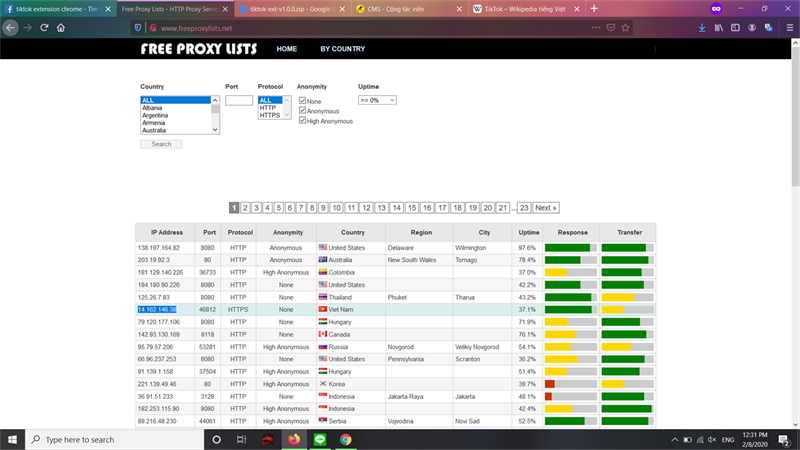
Task: Open the Windows Start button
Action: [x=12, y=439]
